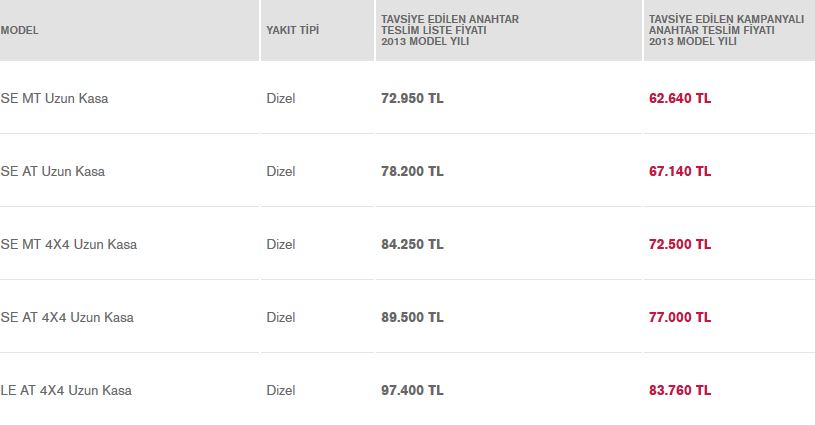Click the 78.200 TL list price
Screen dimensions: 815x425
[x=412, y=171]
